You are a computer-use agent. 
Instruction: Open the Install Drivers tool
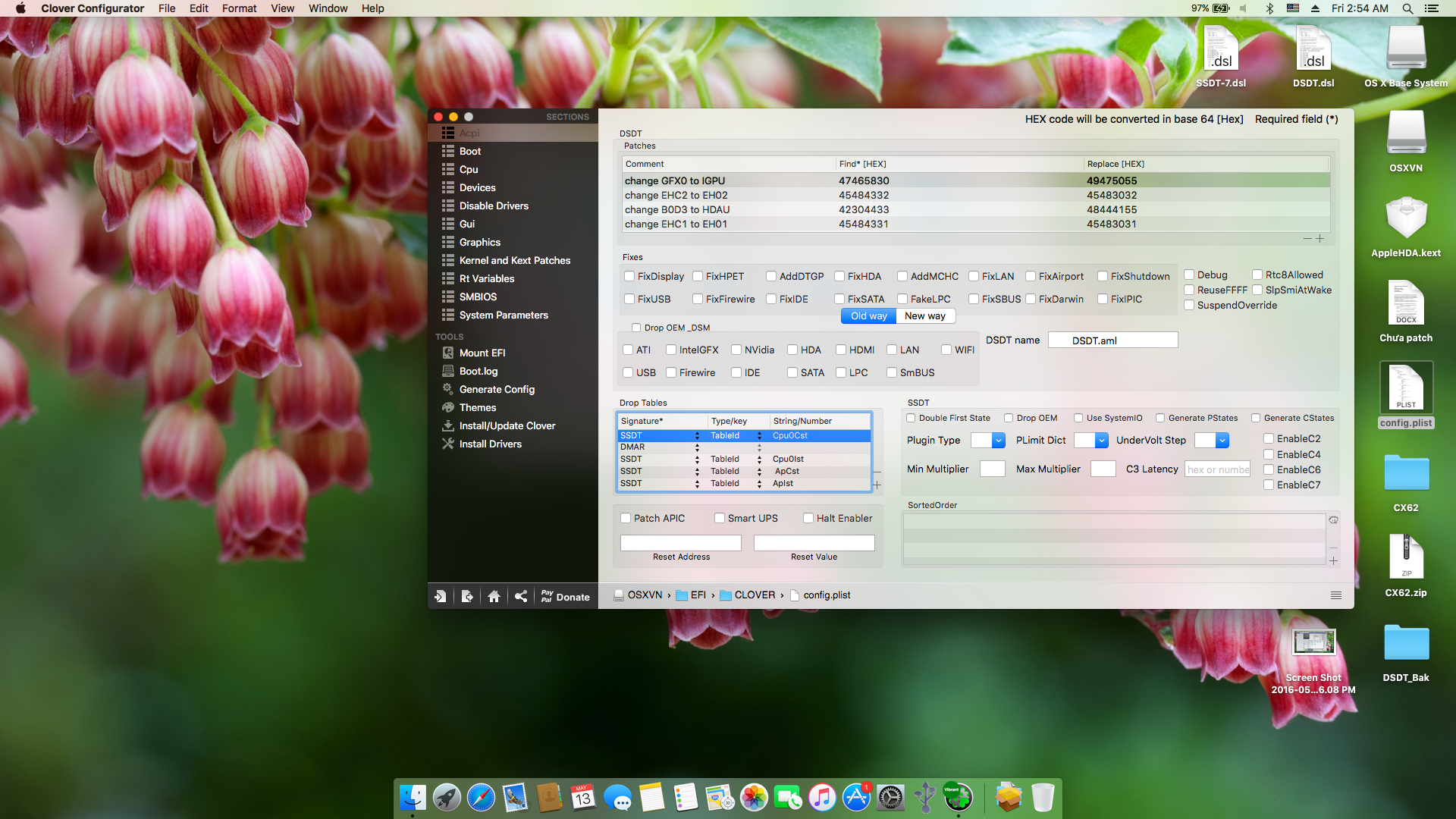[490, 444]
